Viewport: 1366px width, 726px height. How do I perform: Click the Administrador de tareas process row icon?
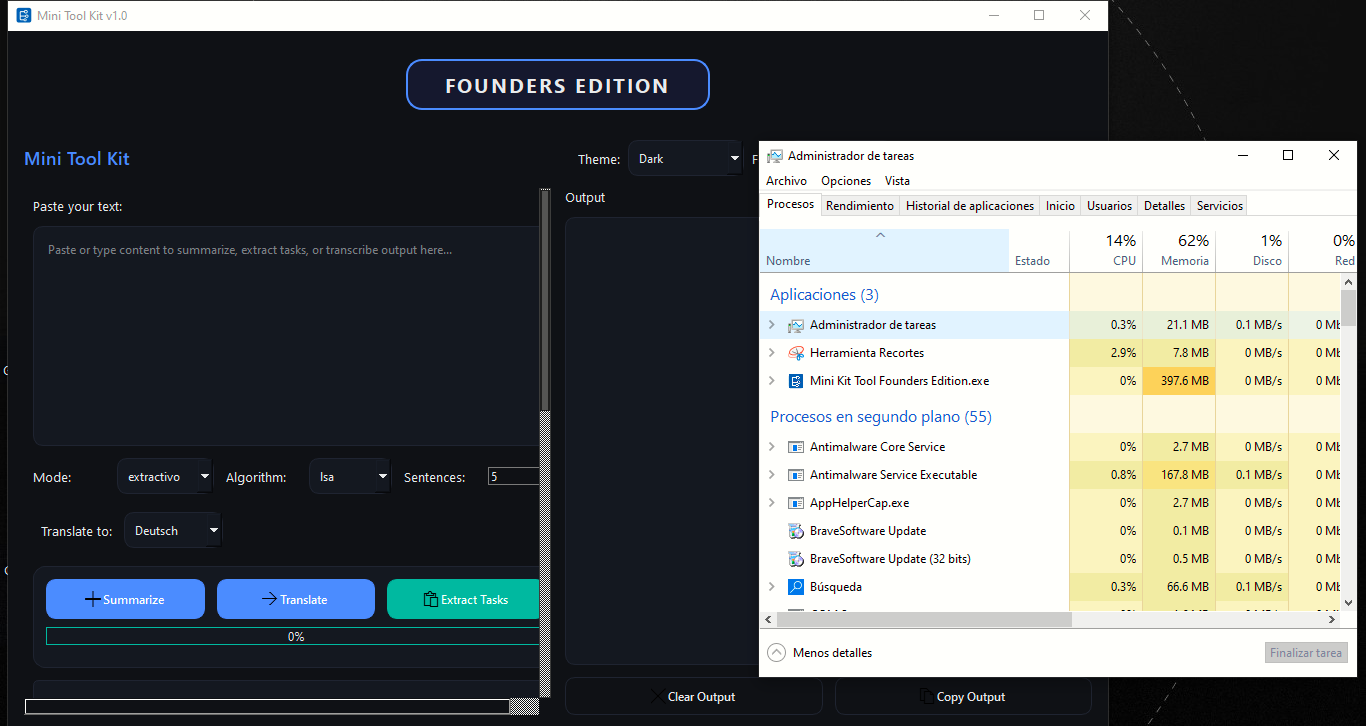(x=796, y=325)
